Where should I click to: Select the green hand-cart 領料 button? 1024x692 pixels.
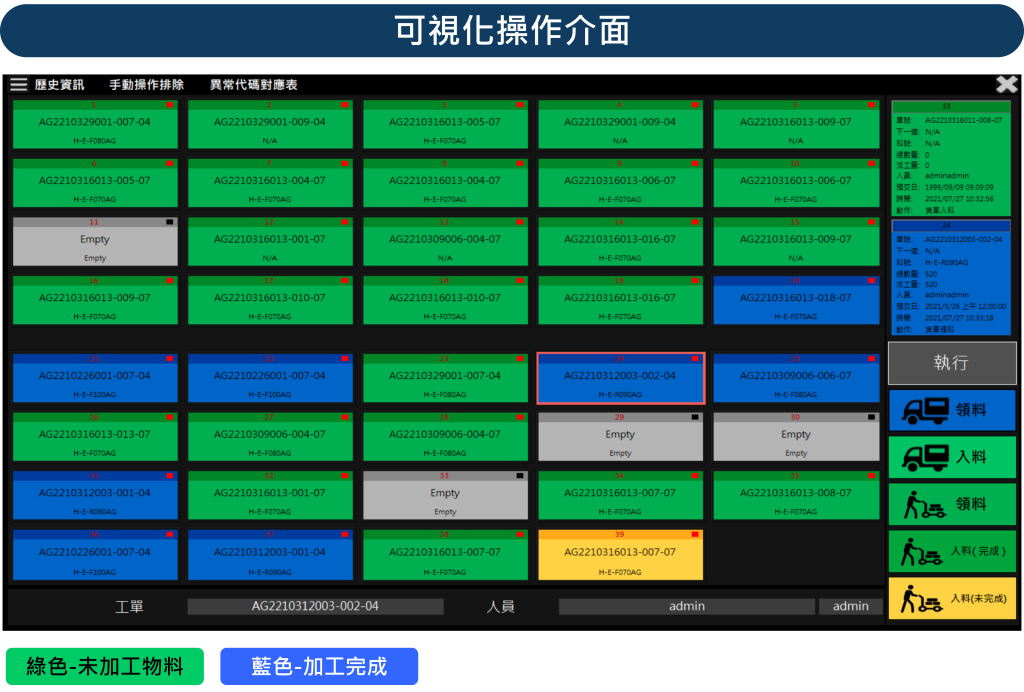pos(951,504)
